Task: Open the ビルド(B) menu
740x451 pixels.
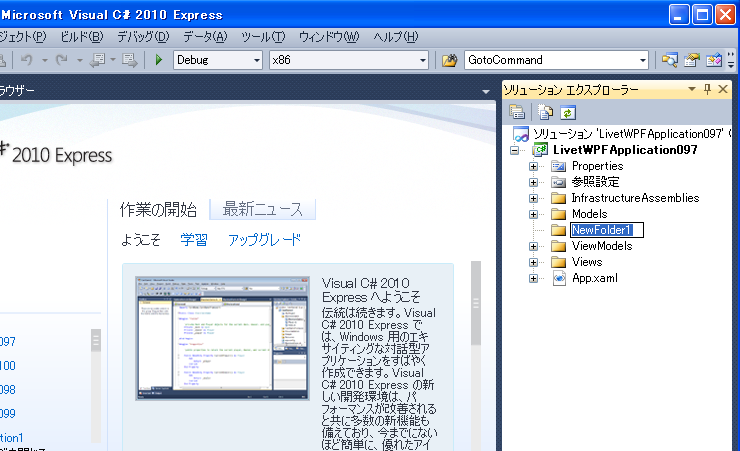Action: pyautogui.click(x=82, y=37)
